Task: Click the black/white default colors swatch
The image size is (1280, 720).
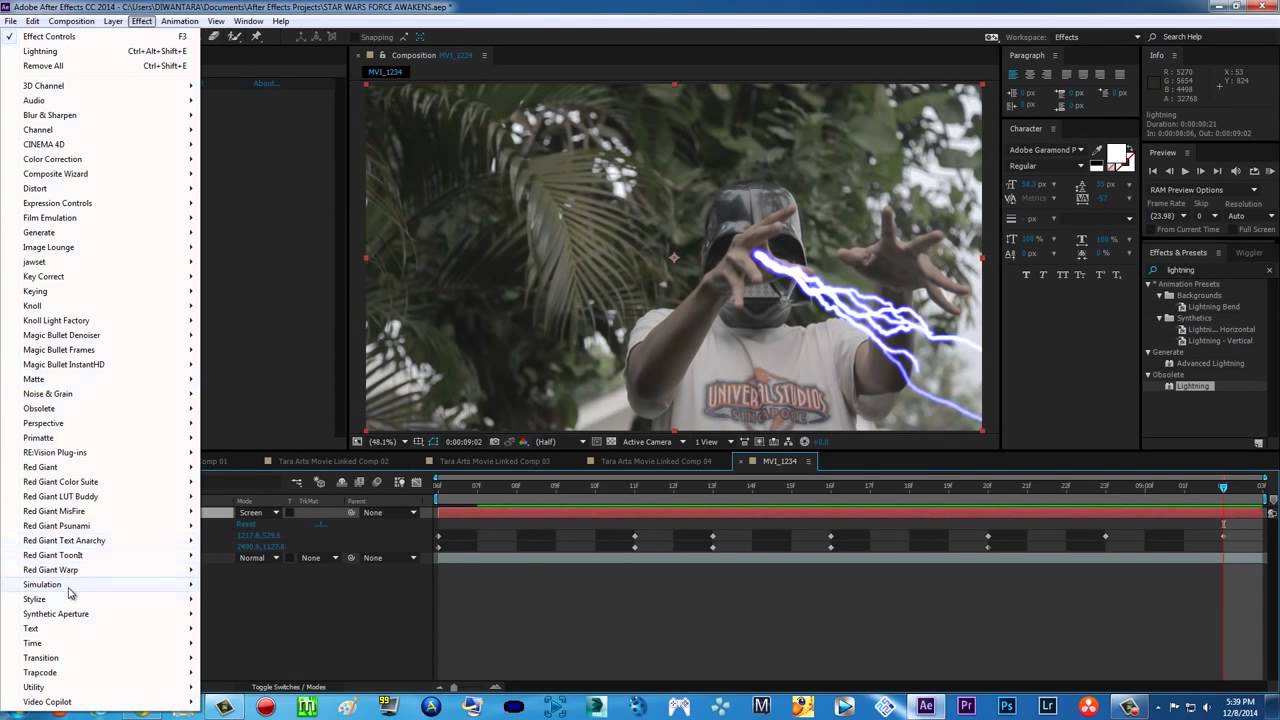Action: click(x=1096, y=166)
